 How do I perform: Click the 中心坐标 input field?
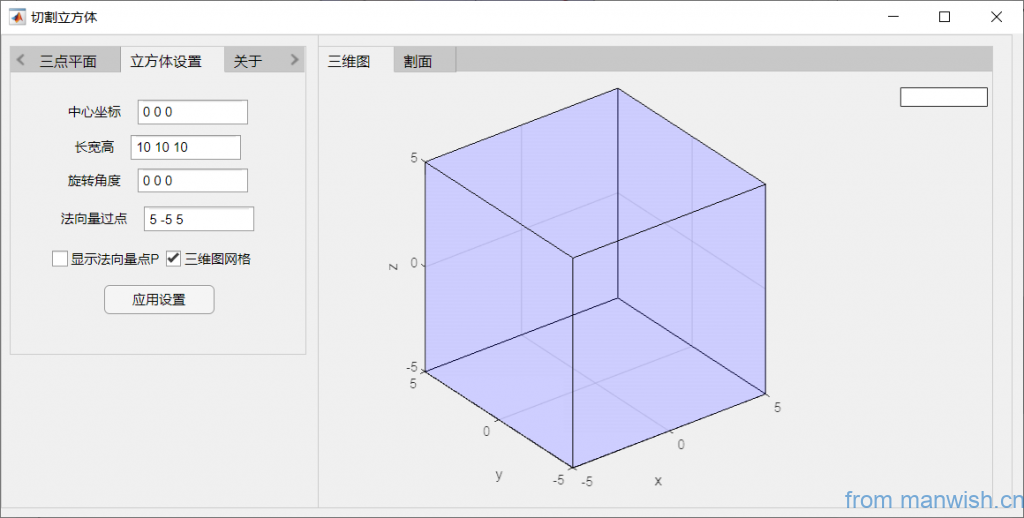coord(192,112)
